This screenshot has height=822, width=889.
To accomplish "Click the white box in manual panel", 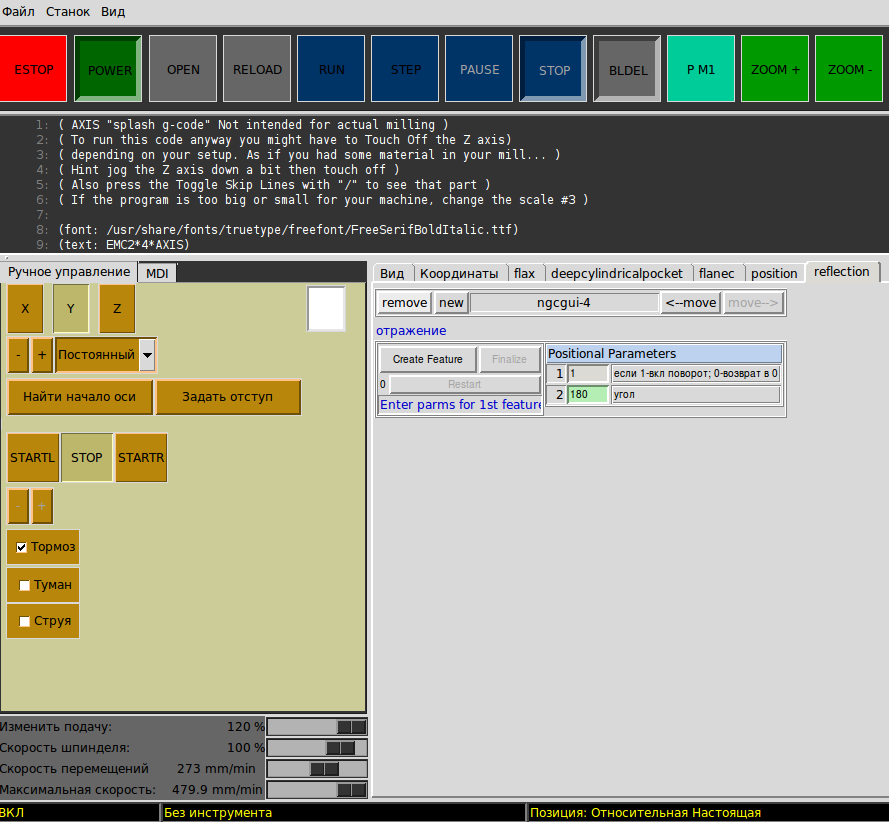I will [326, 308].
